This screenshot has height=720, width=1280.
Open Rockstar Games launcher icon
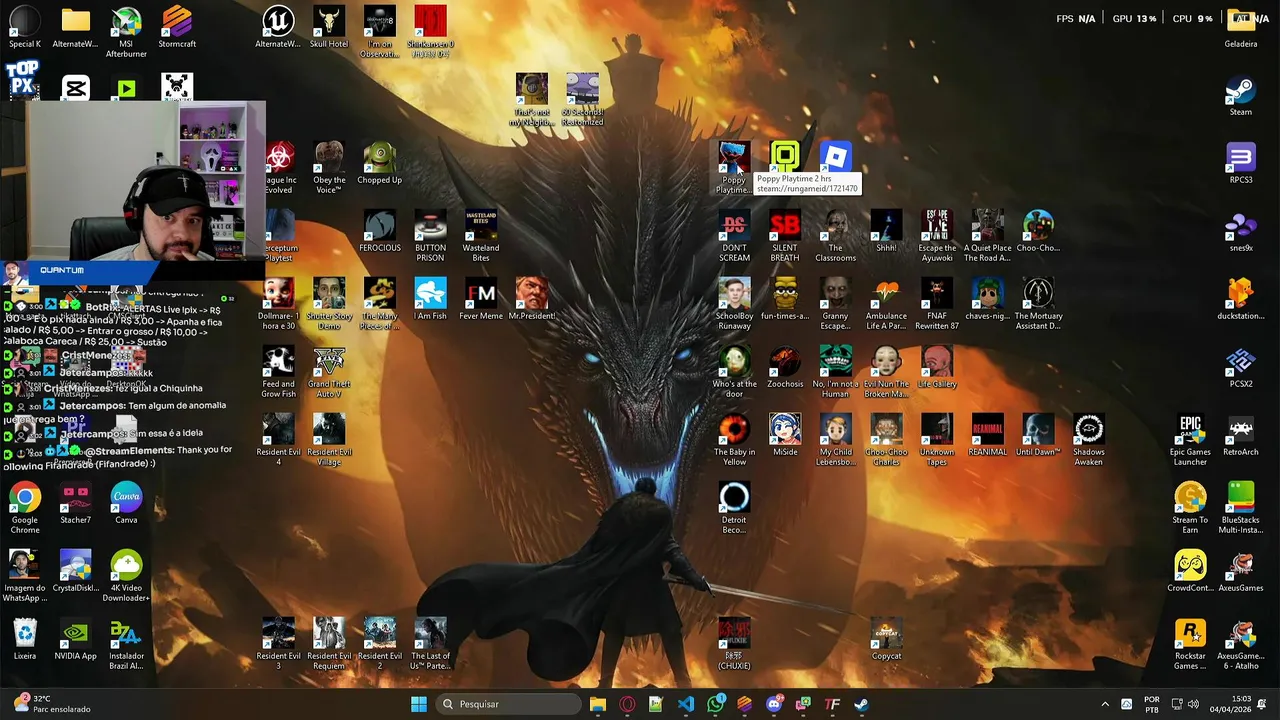pos(1190,644)
